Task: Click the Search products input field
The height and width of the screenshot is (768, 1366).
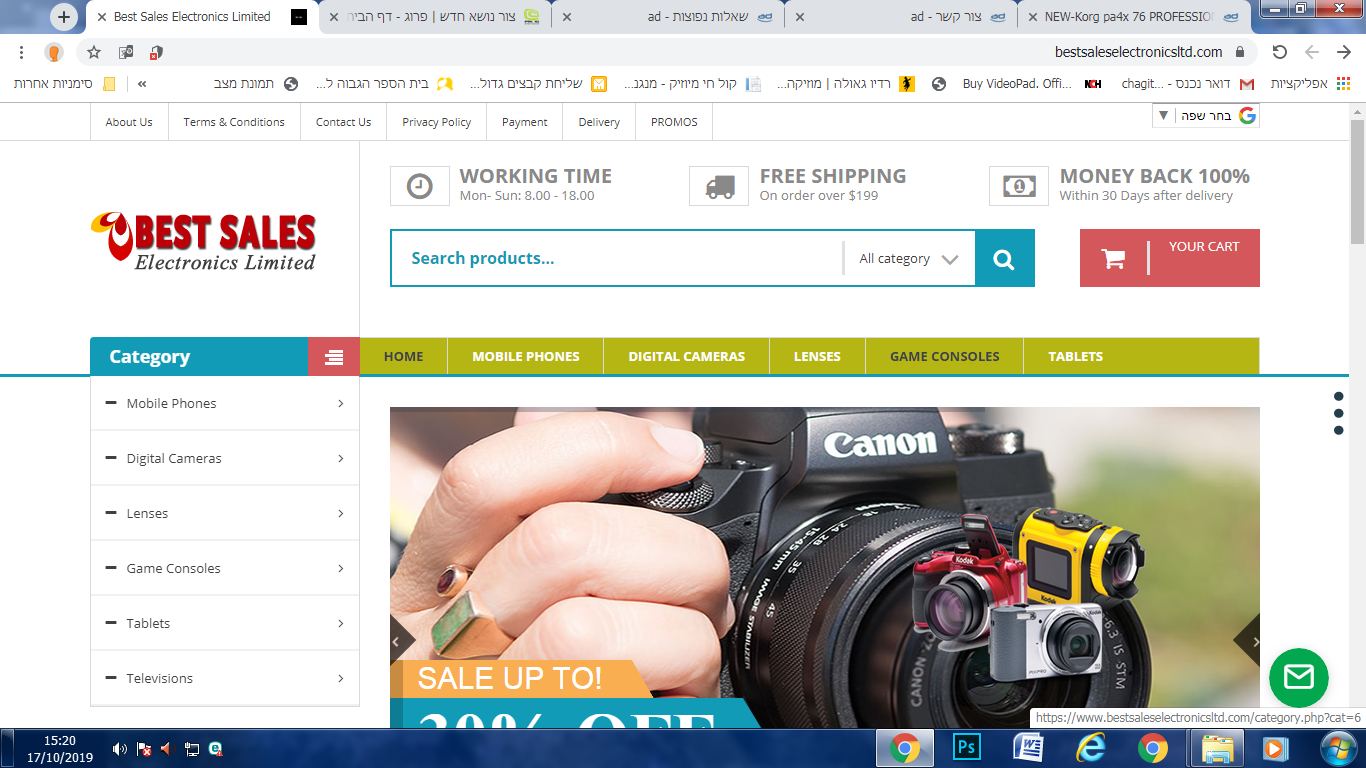Action: pos(616,259)
